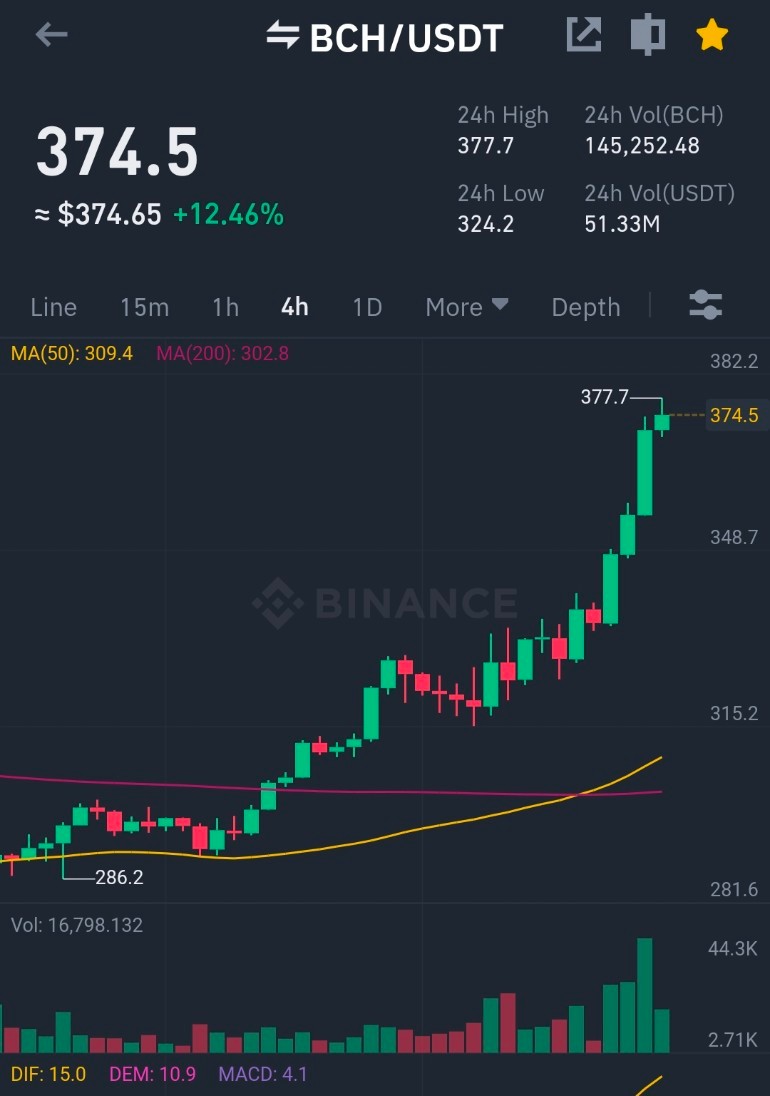This screenshot has height=1096, width=770.
Task: Open the chart indicator settings sliders icon
Action: click(x=706, y=305)
